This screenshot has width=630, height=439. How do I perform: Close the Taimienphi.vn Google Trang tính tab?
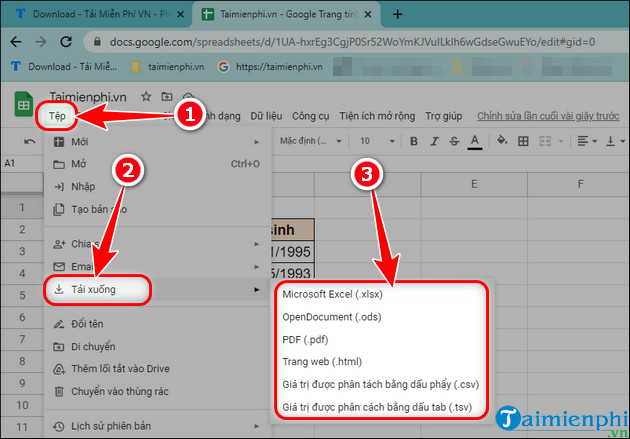click(368, 14)
